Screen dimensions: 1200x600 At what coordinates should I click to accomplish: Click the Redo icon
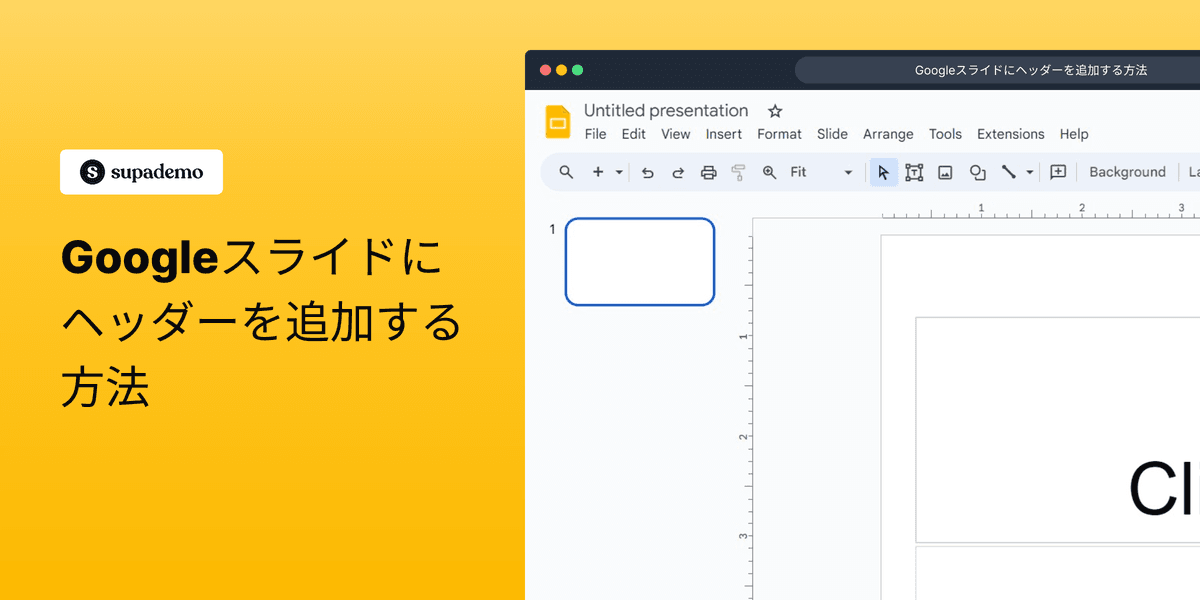point(678,172)
